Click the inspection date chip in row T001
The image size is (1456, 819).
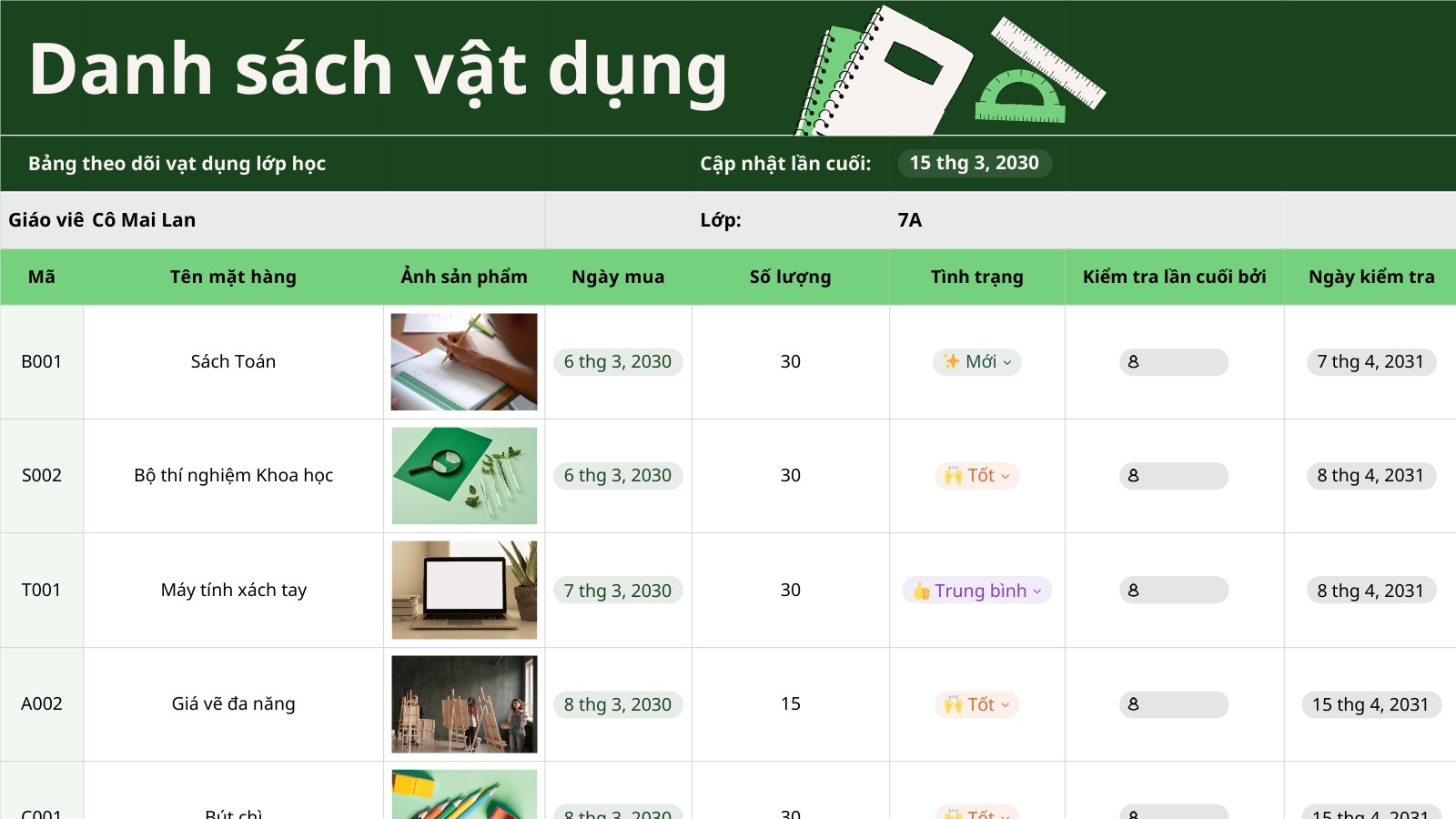[1370, 591]
